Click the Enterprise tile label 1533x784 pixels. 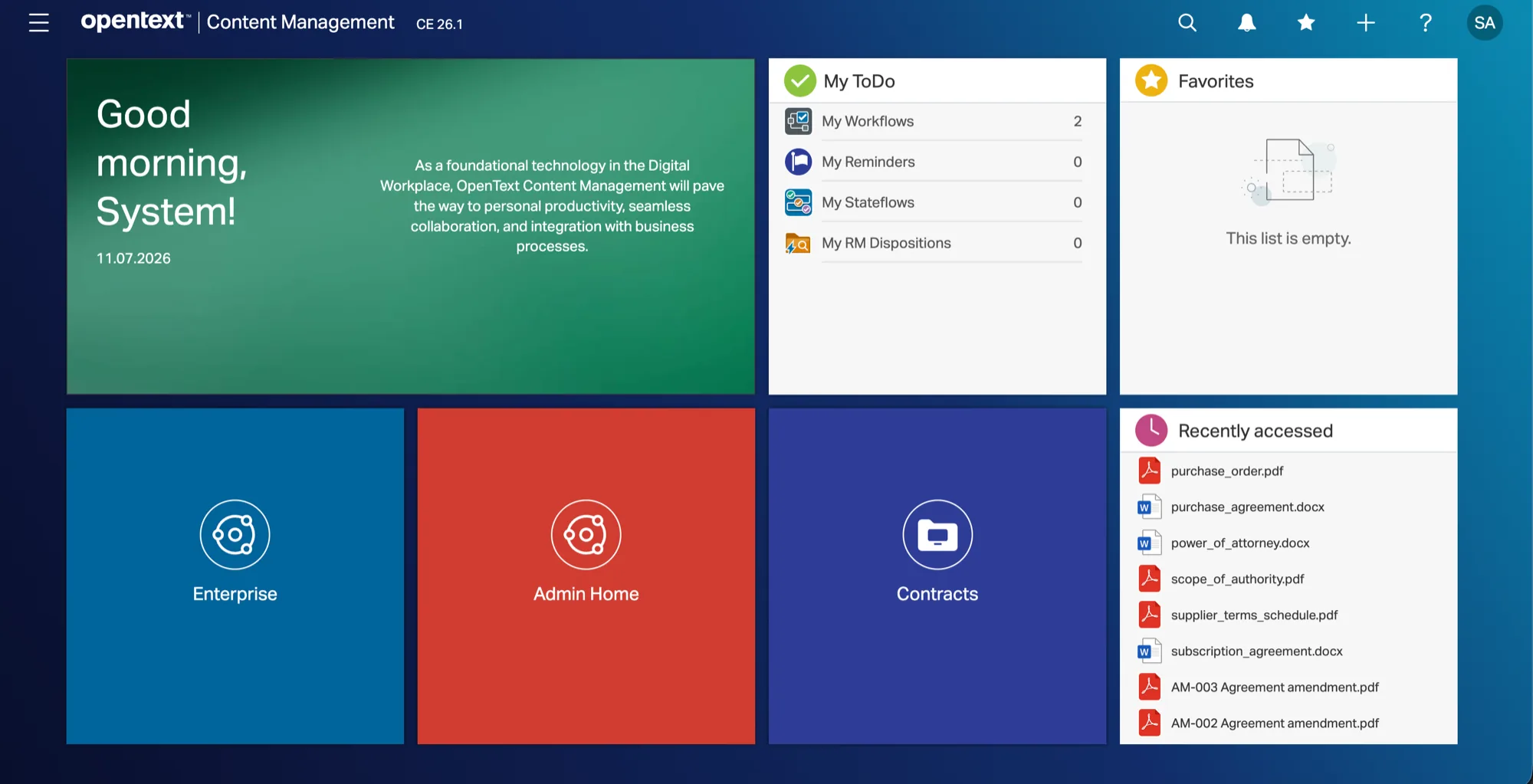235,594
